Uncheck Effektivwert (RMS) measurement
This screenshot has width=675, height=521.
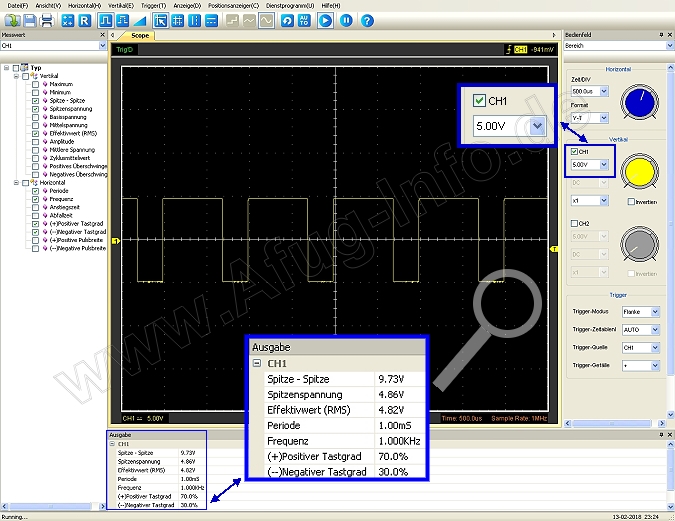pyautogui.click(x=35, y=133)
